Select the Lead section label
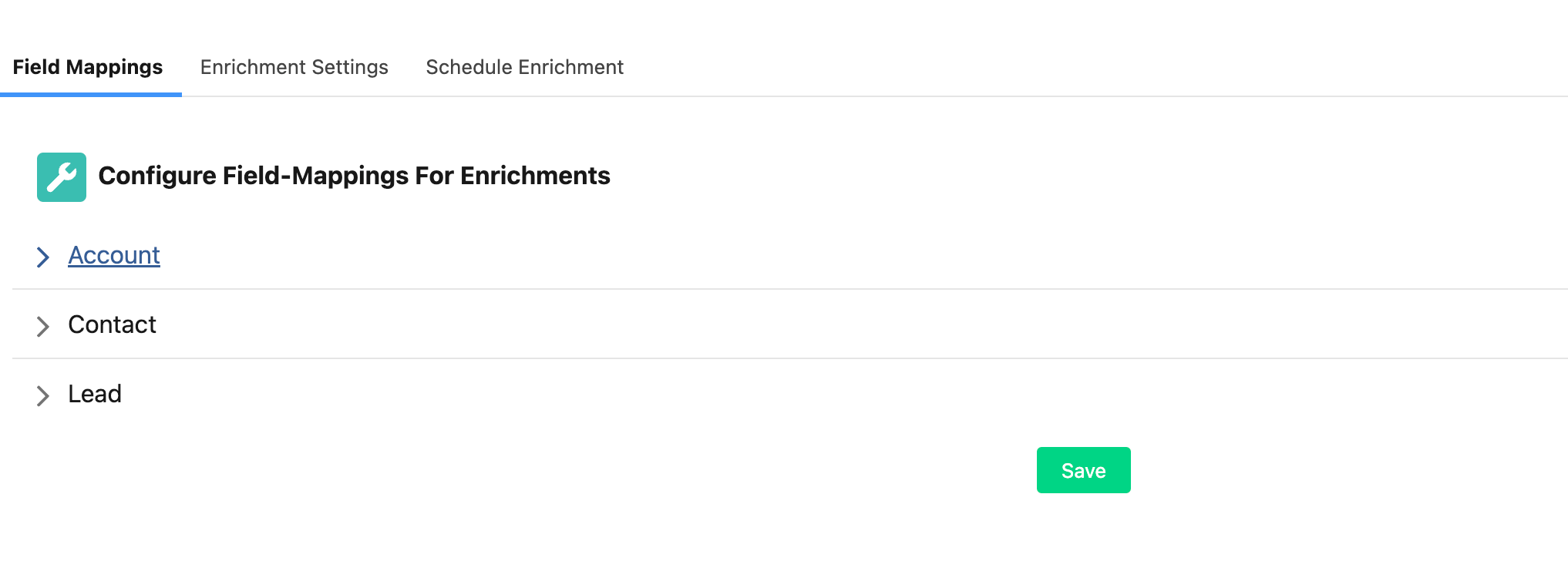Viewport: 1568px width, 578px height. click(95, 394)
